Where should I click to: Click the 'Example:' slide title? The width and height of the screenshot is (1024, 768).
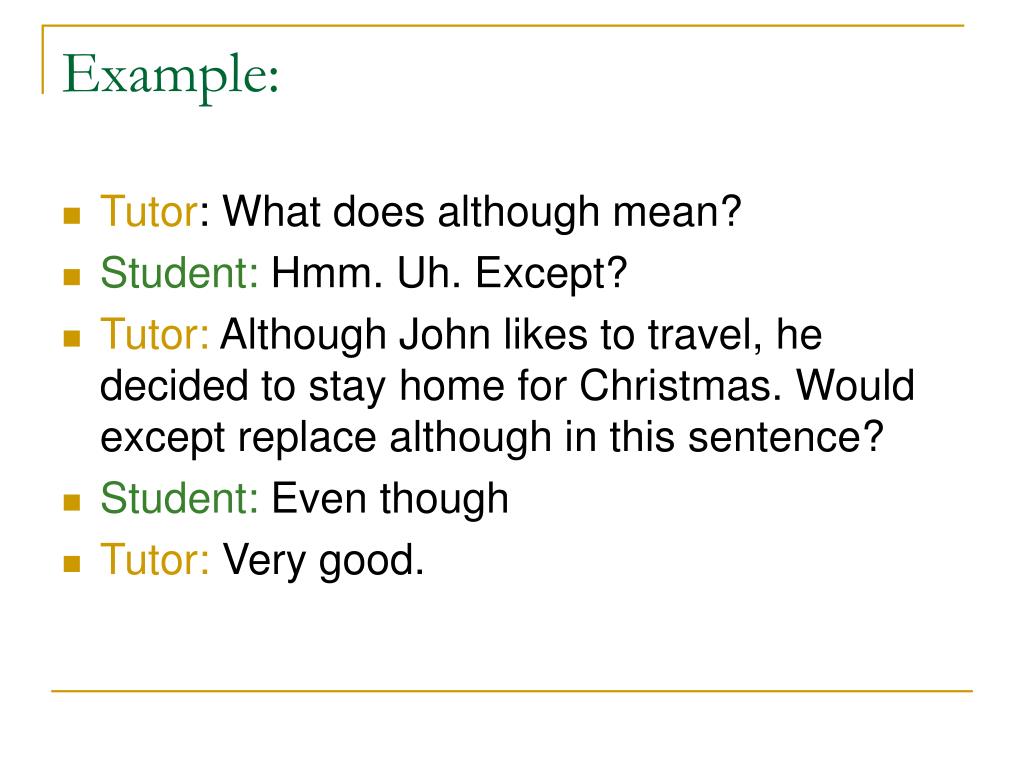[x=171, y=74]
